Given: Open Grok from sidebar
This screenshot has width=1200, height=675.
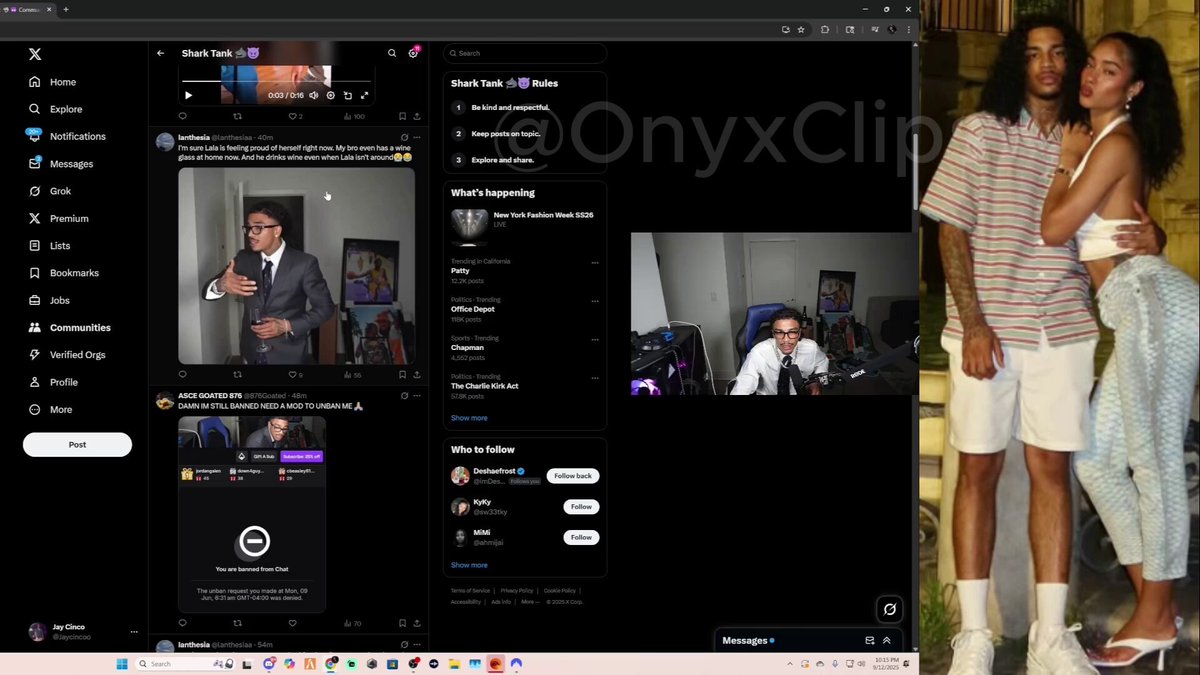Looking at the screenshot, I should pyautogui.click(x=50, y=191).
